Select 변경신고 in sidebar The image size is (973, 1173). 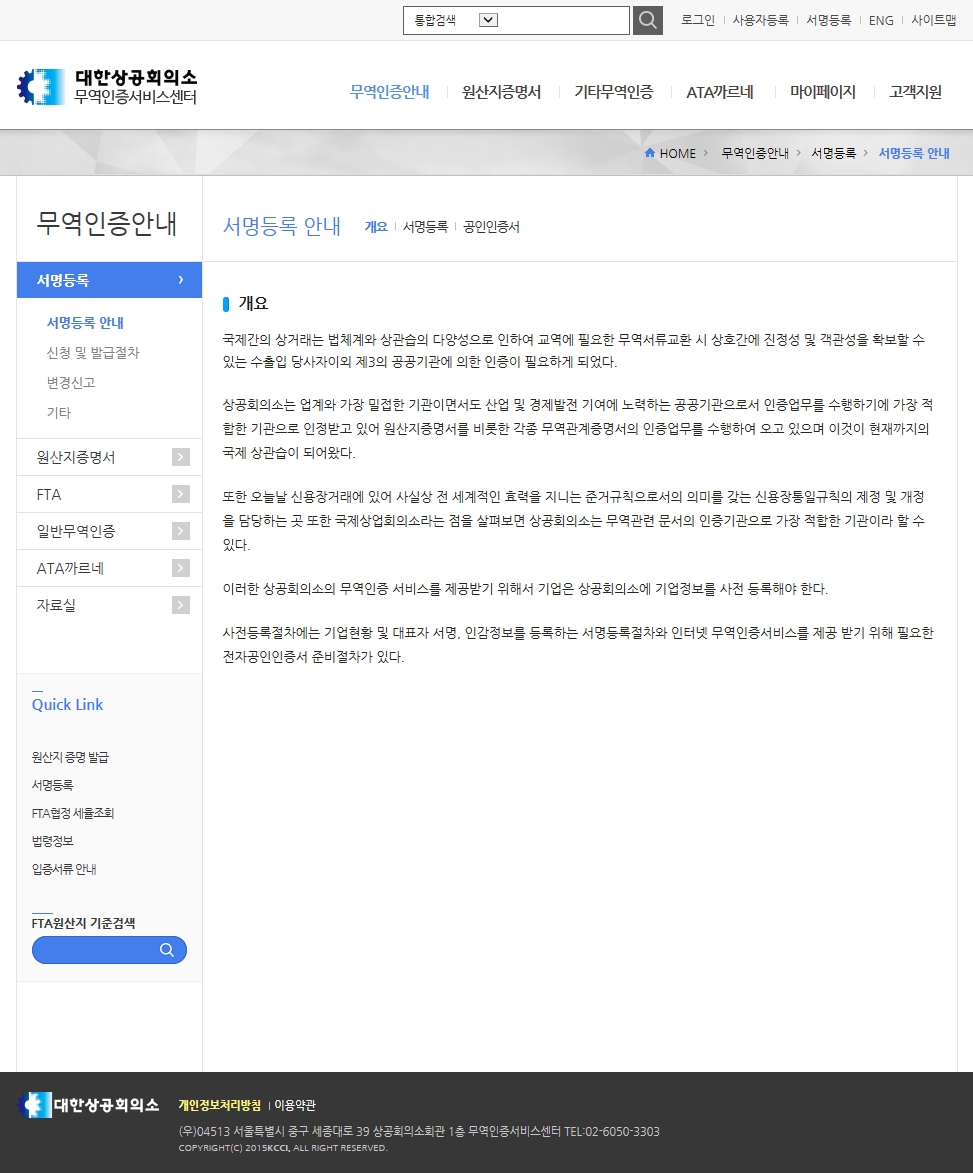coord(71,382)
